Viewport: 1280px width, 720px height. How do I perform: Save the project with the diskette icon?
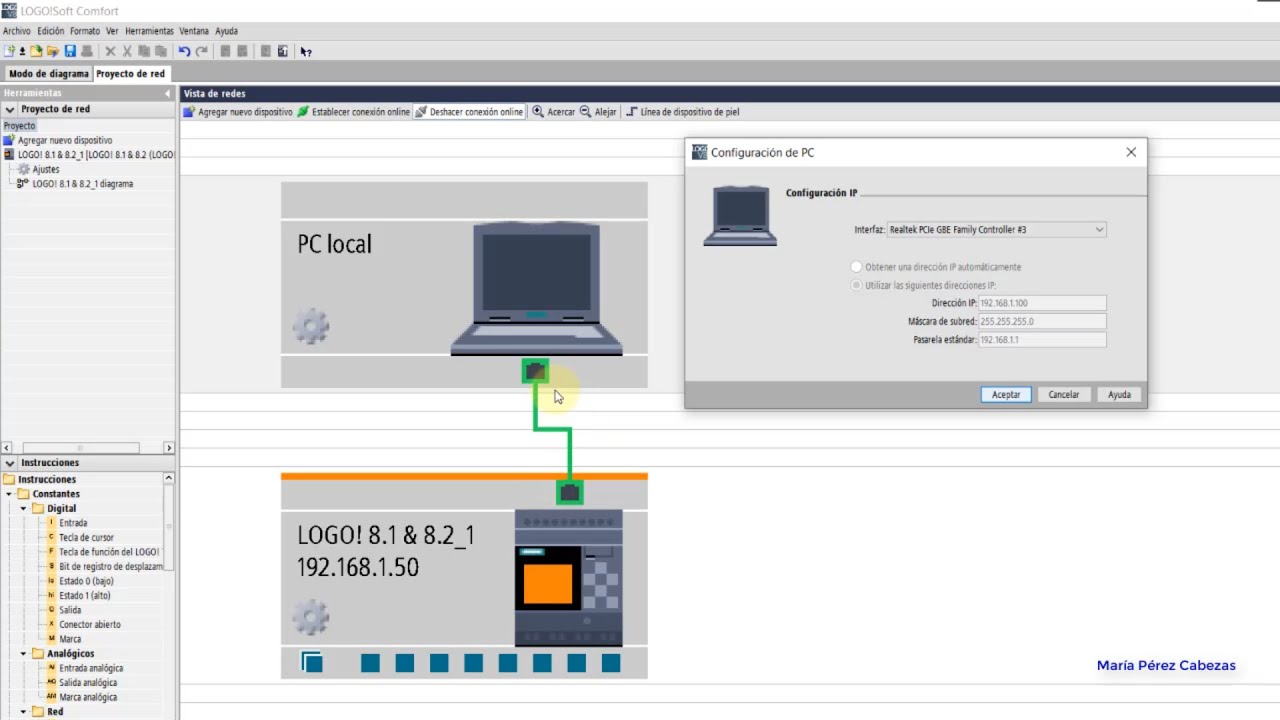coord(70,51)
